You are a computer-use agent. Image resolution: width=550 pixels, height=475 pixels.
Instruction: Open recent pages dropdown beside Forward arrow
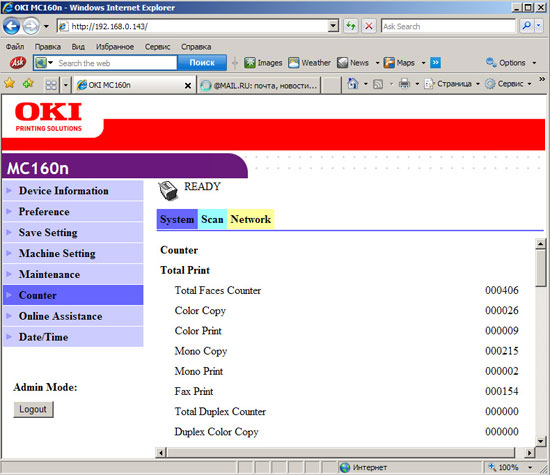tap(46, 26)
